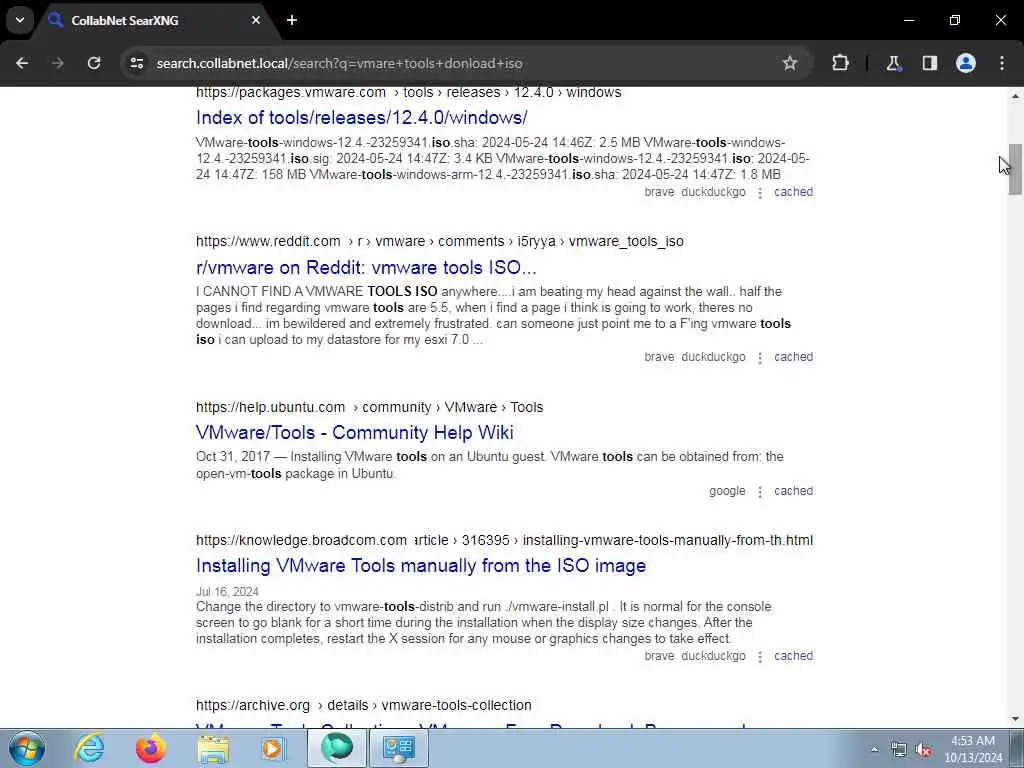Open Index of tools/releases/12.4.0/windows/ result
Screen dimensions: 1024x768
(362, 118)
